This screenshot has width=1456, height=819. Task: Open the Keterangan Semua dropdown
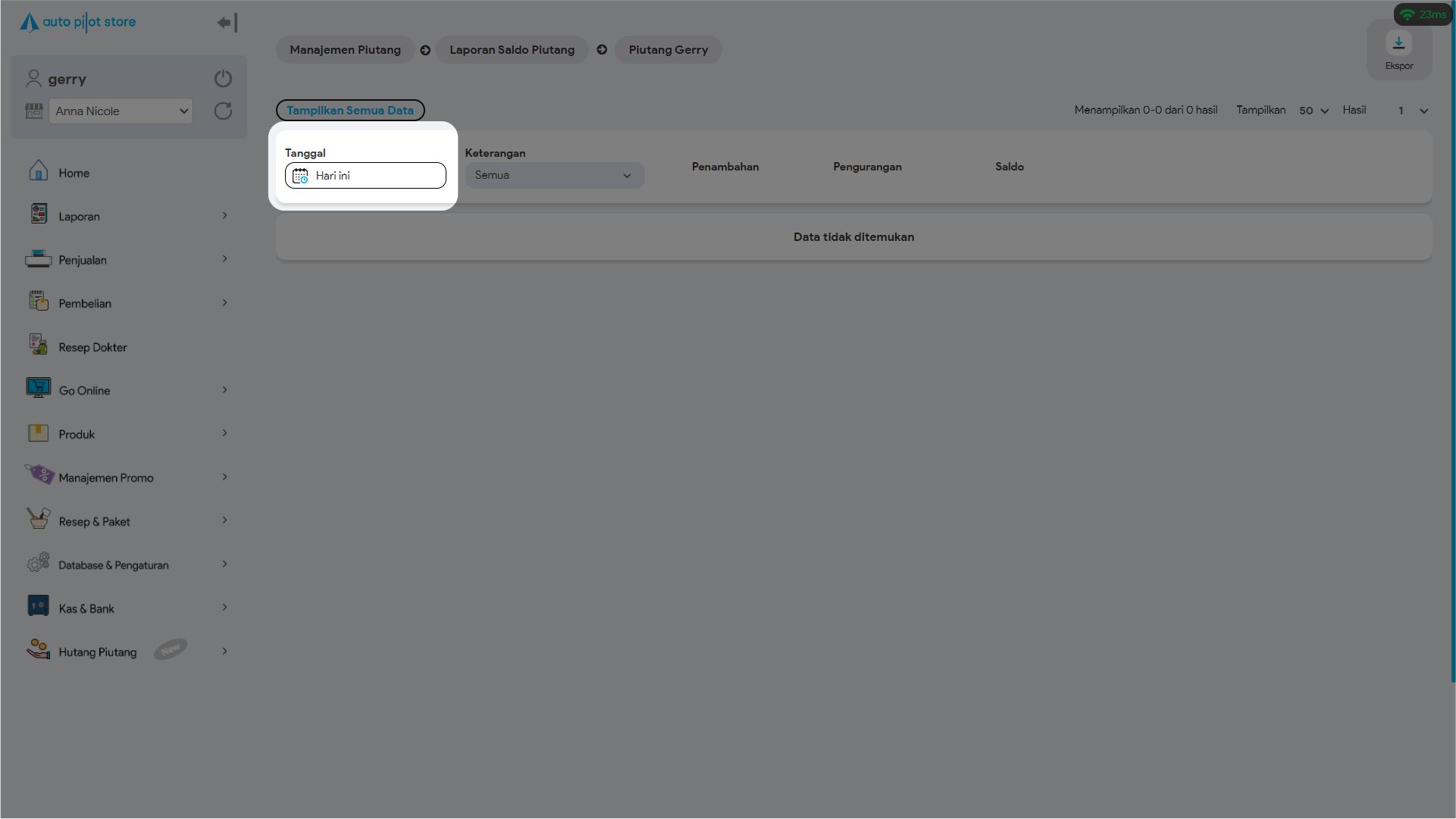click(x=554, y=176)
